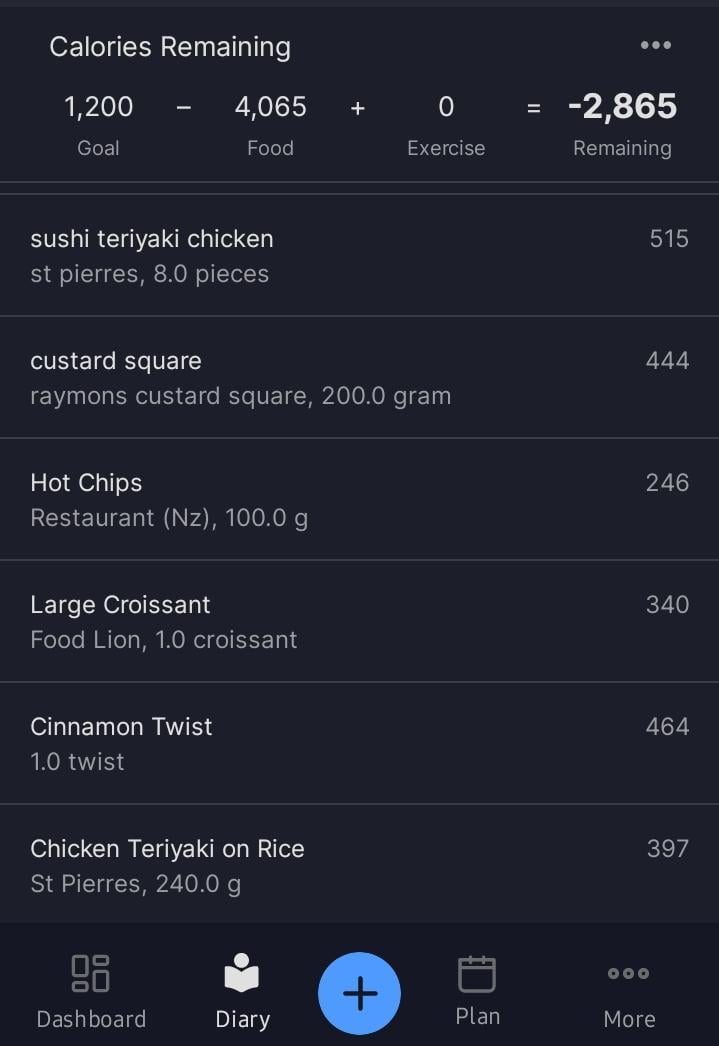The width and height of the screenshot is (719, 1046).
Task: Tap the 0 Exercise value
Action: 446,107
